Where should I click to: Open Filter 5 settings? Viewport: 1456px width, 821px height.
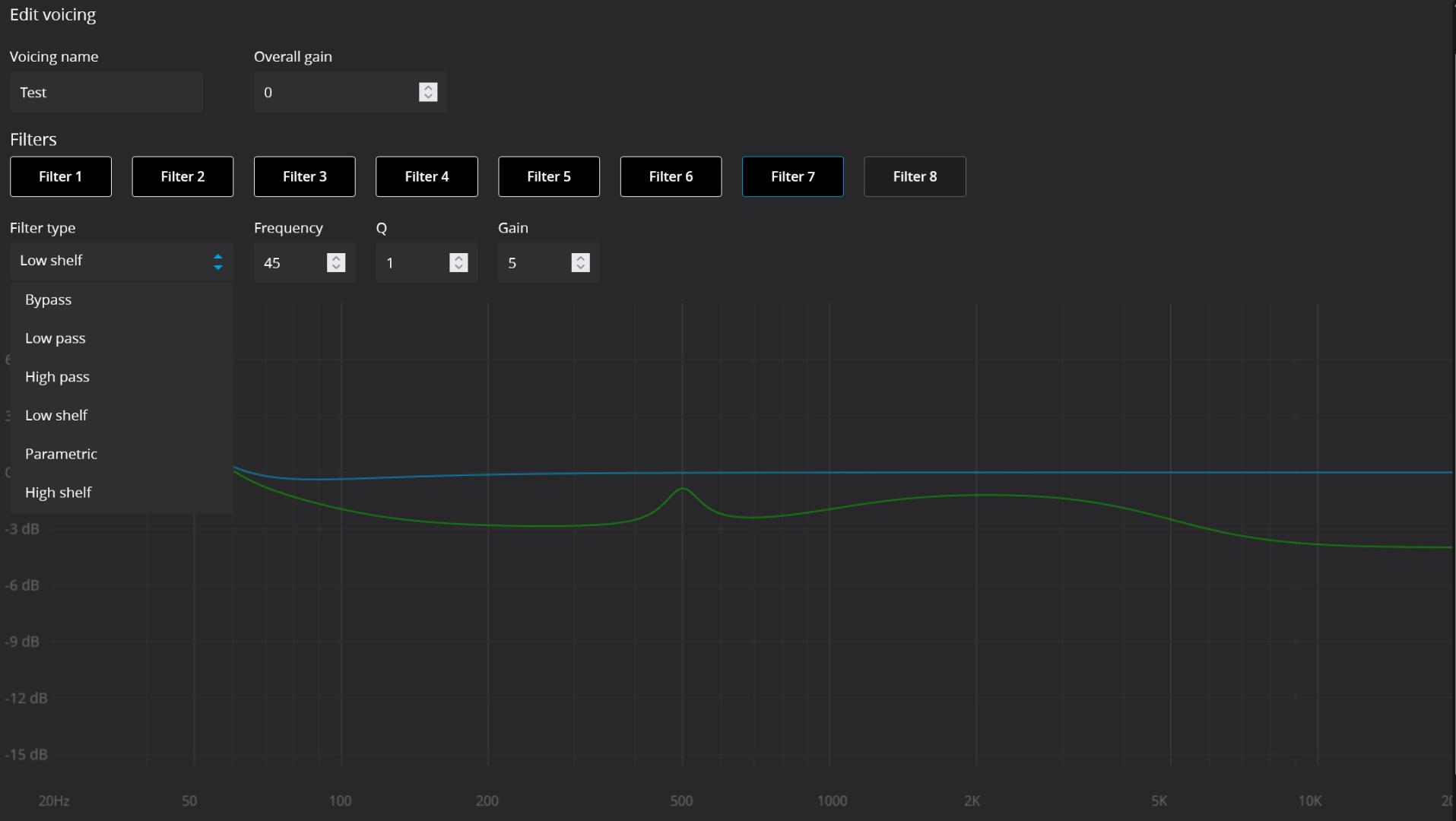(548, 176)
